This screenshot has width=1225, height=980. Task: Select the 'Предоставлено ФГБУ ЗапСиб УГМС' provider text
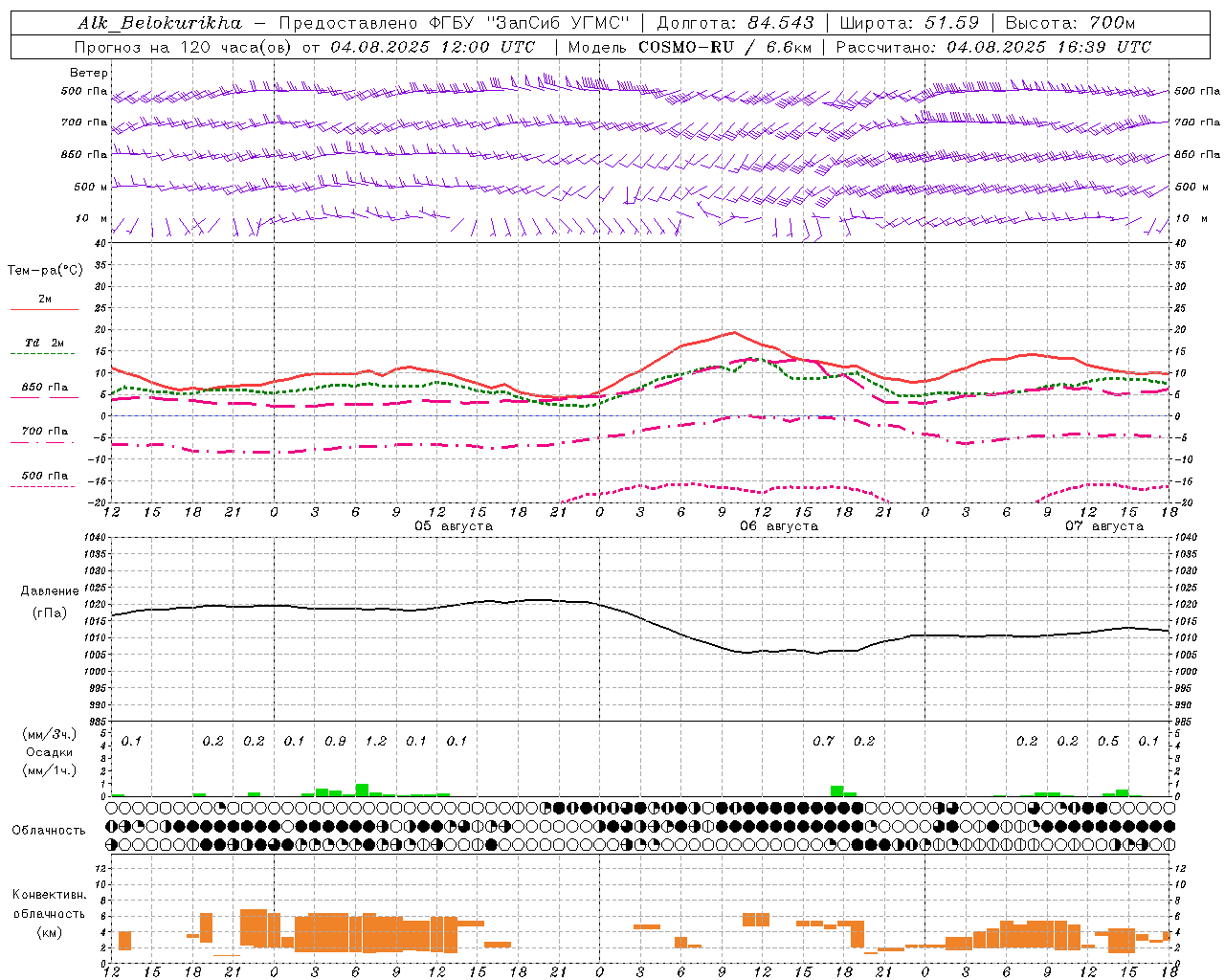coord(455,23)
